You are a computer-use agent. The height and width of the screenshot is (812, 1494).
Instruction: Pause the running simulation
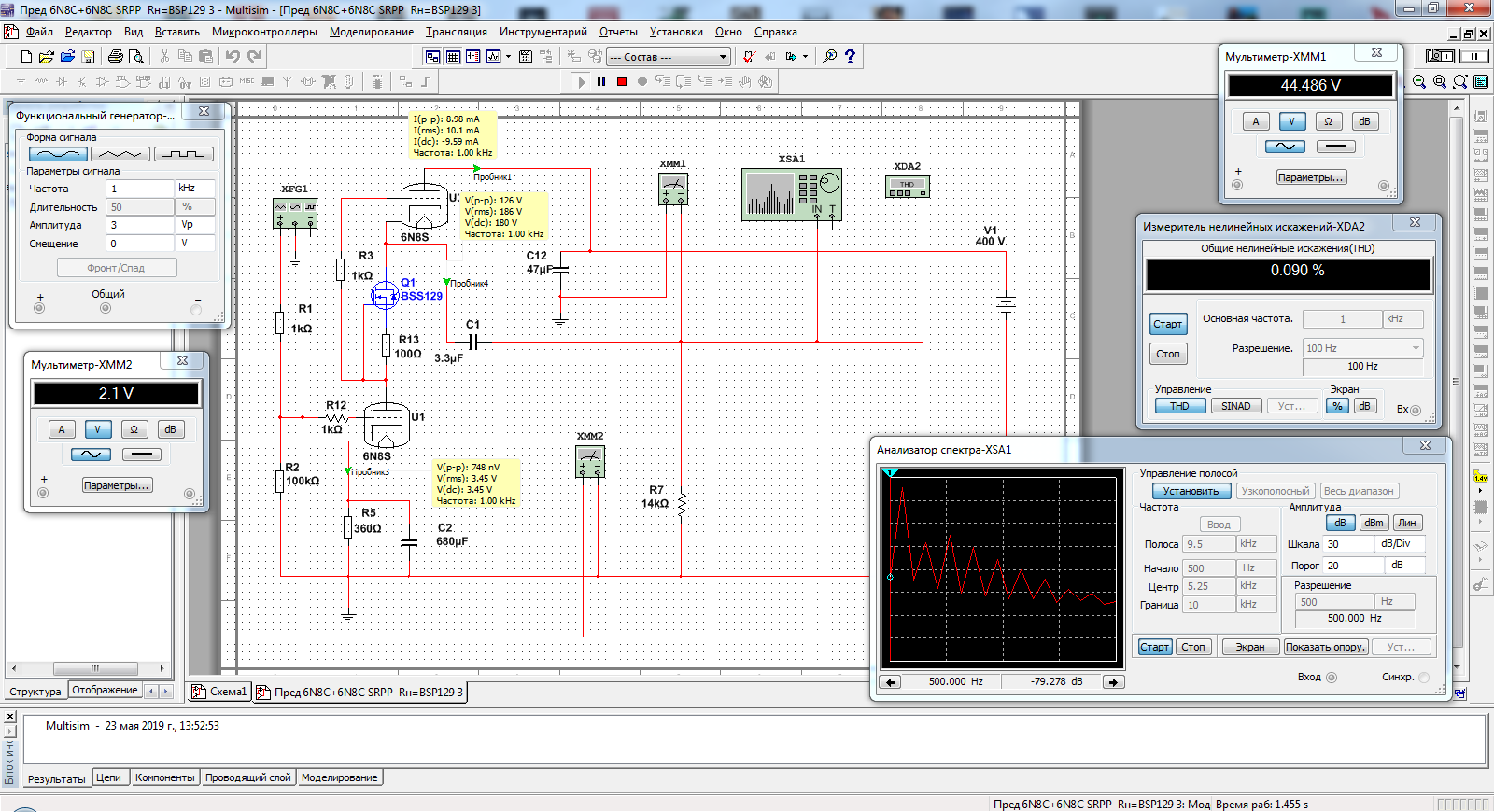tap(600, 81)
